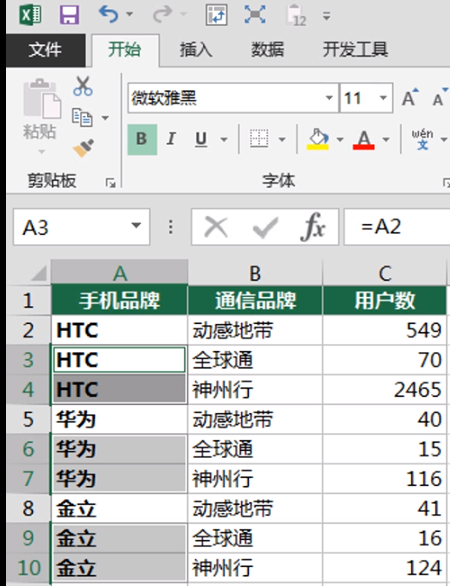Select row 5 header
450x586 pixels.
point(28,419)
